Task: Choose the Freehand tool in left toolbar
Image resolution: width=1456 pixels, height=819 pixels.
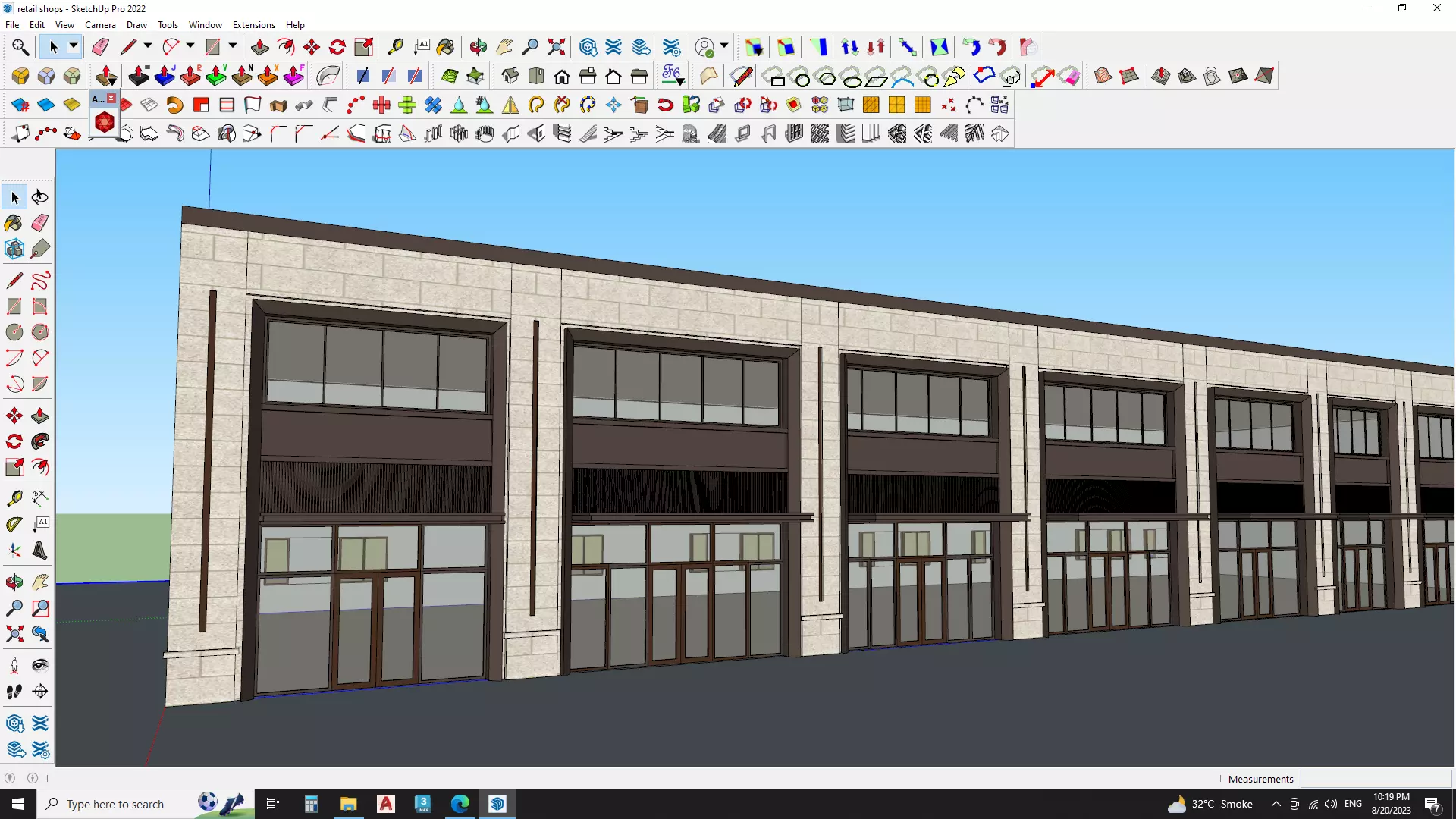Action: click(40, 281)
